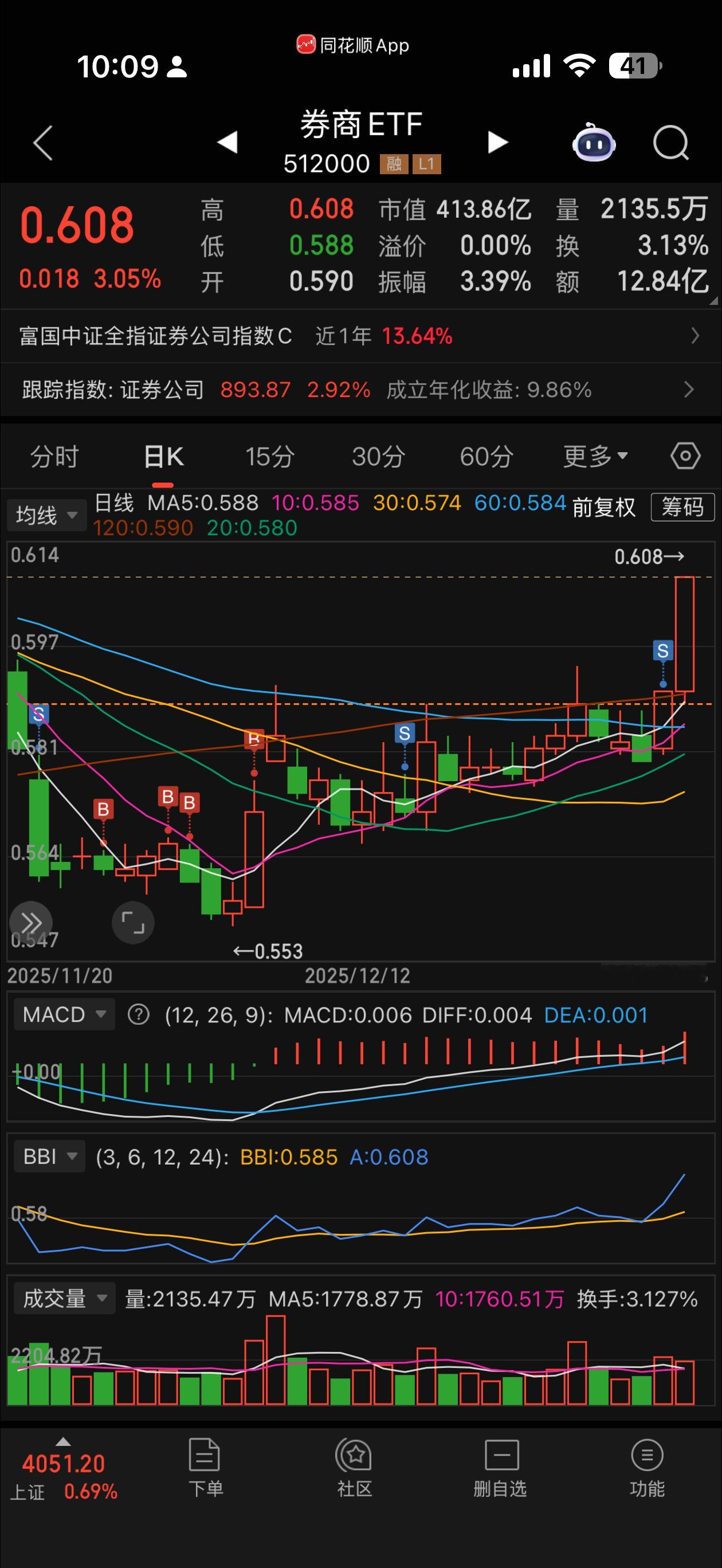This screenshot has height=1568, width=722.
Task: Expand tracking index row chevron
Action: [689, 390]
